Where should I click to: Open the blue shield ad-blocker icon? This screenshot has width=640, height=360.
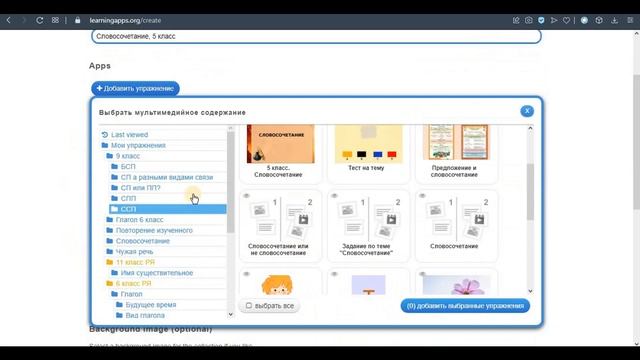click(x=541, y=20)
